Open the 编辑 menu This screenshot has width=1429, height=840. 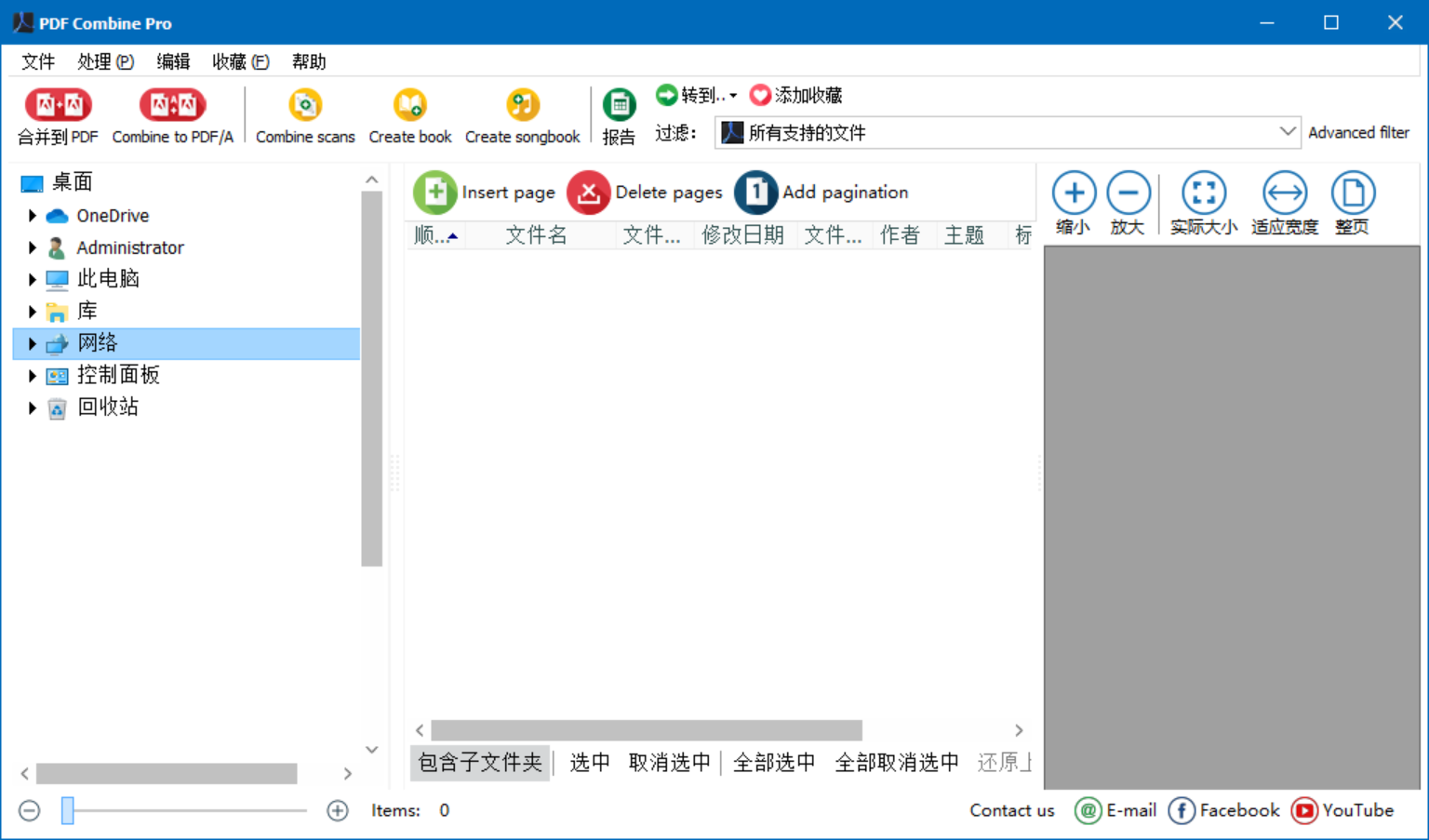point(173,61)
